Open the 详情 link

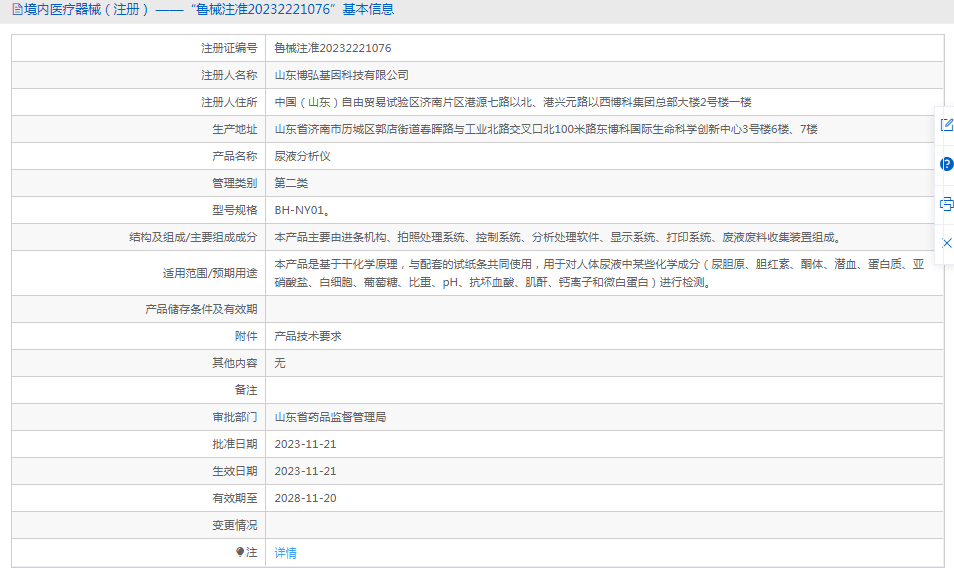285,552
